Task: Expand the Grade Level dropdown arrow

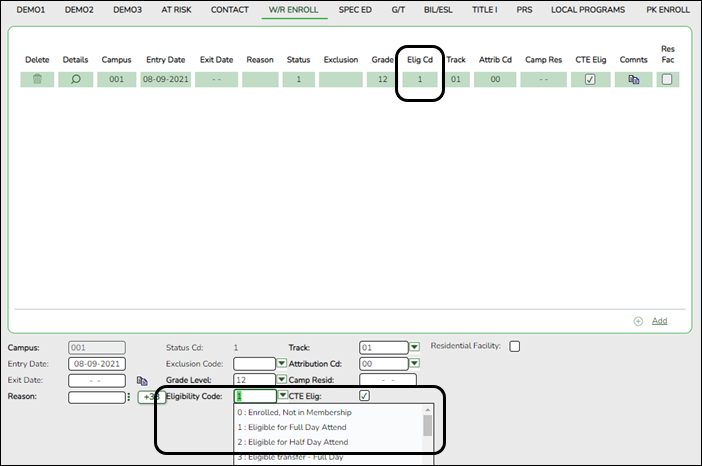Action: click(281, 380)
